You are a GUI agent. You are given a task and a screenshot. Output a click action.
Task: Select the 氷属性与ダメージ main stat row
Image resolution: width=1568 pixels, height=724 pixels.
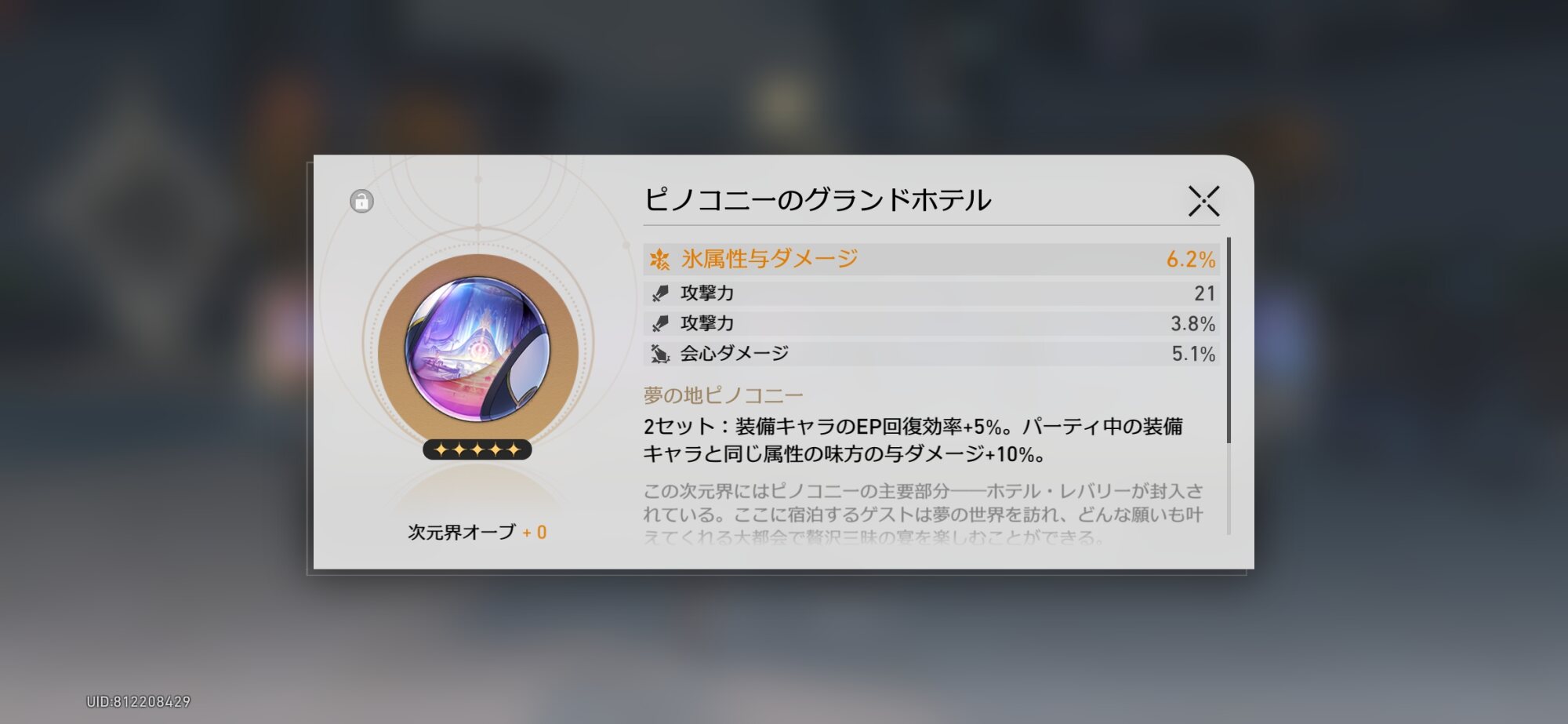[x=931, y=259]
